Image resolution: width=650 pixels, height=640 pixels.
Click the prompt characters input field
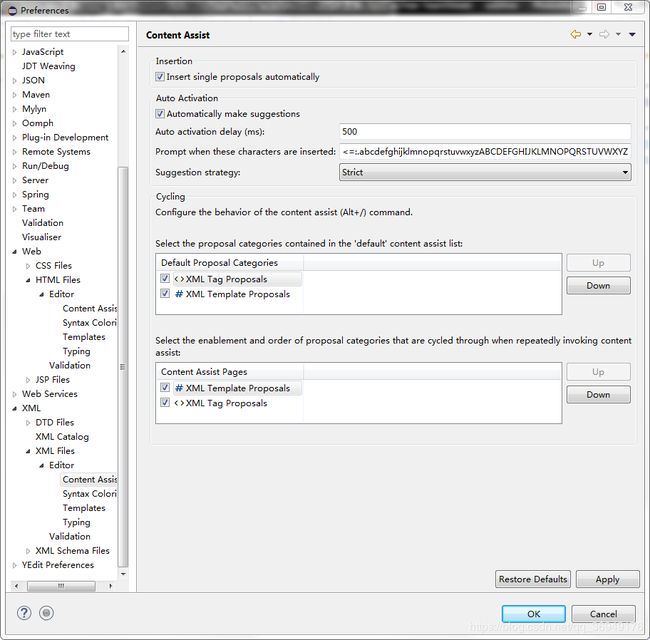tap(485, 152)
